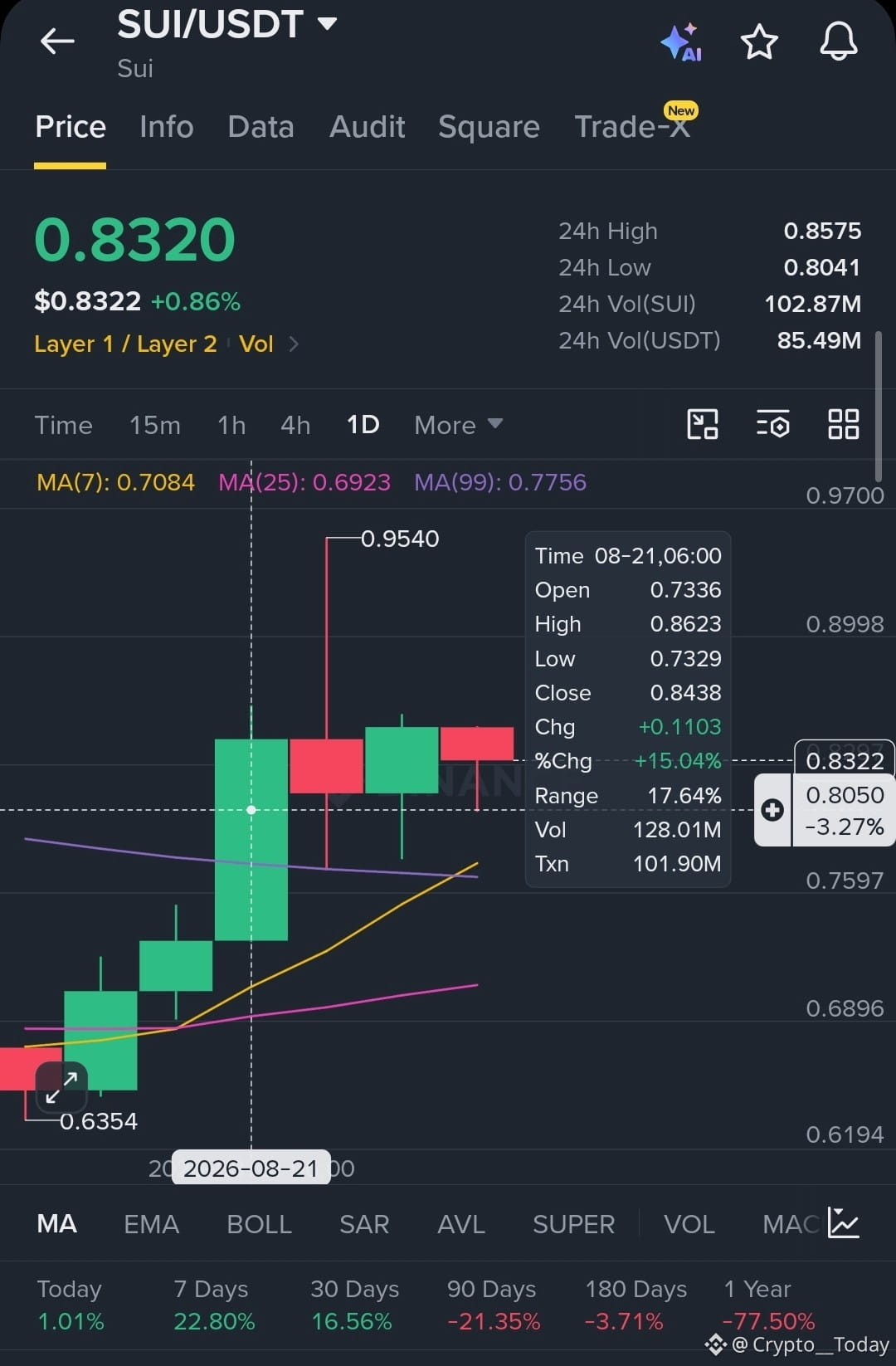Tap the 0.9540 high price label

coord(400,539)
